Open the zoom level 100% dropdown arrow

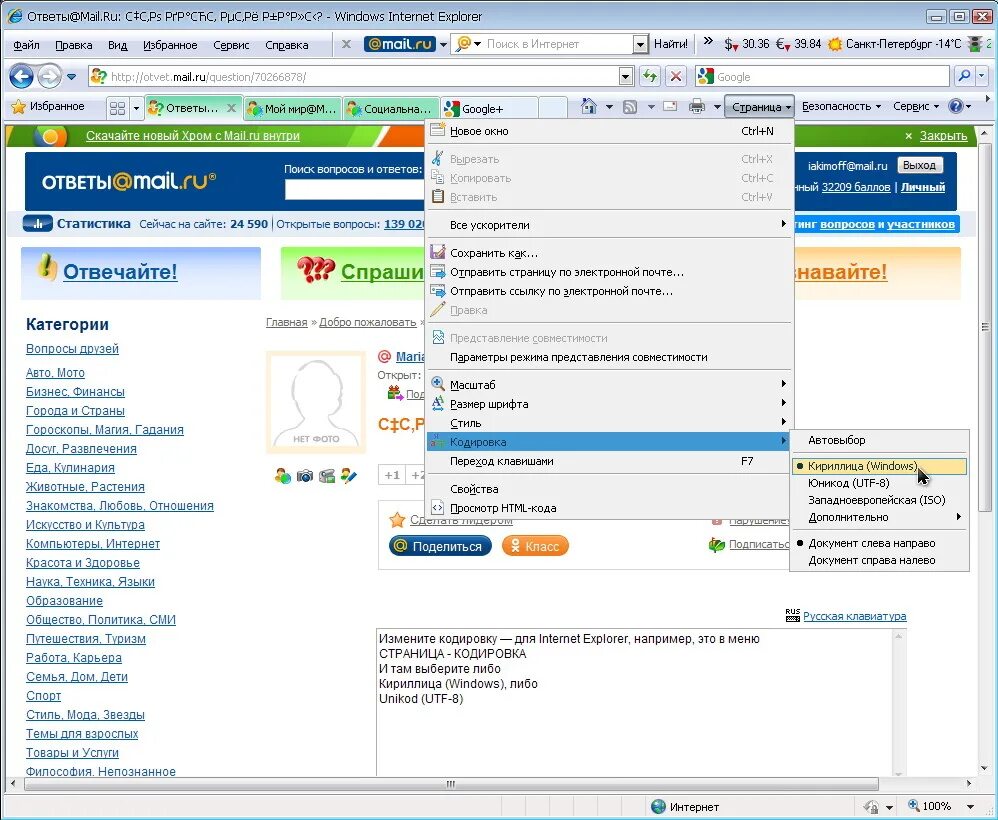[970, 807]
